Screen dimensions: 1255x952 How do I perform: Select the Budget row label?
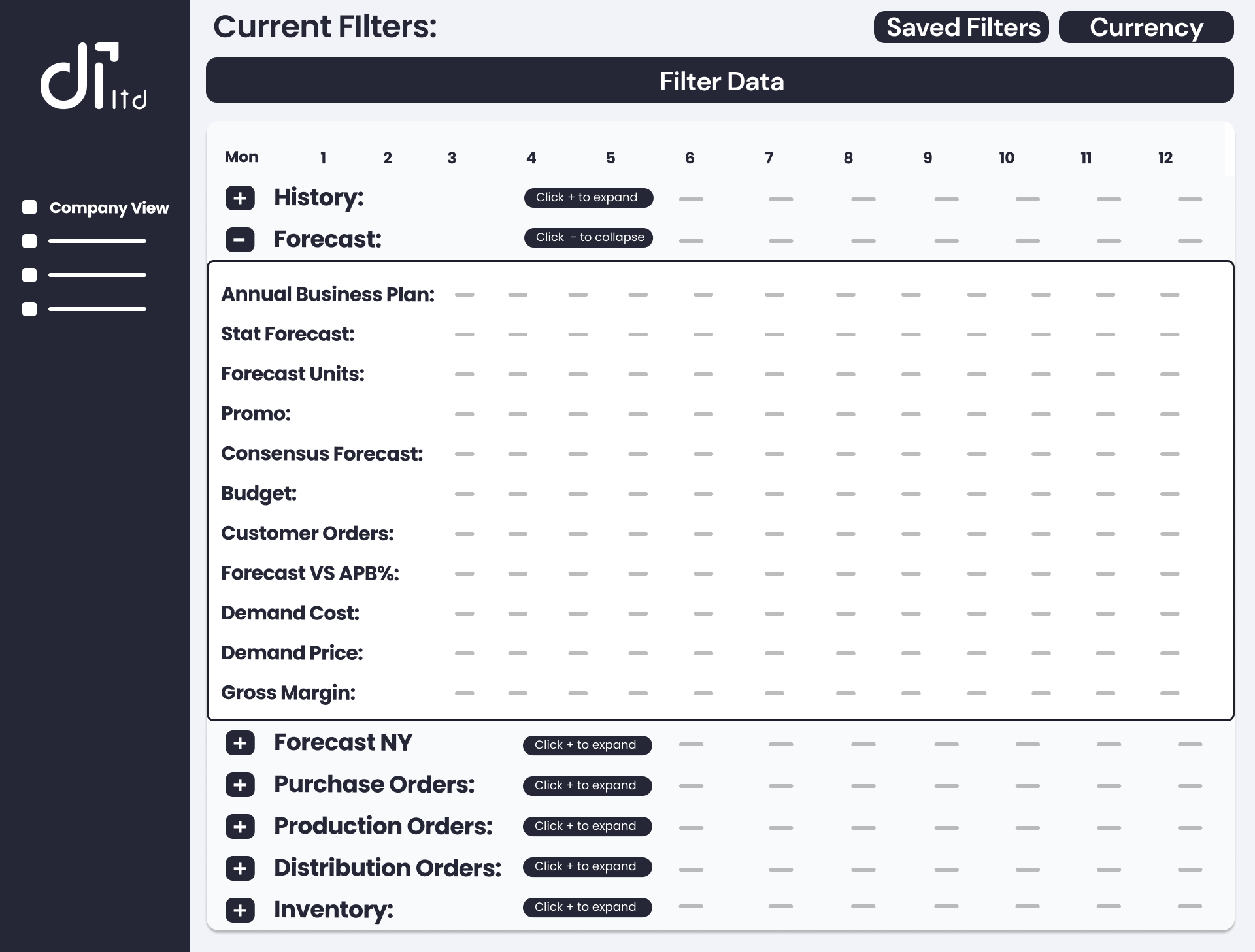[259, 494]
